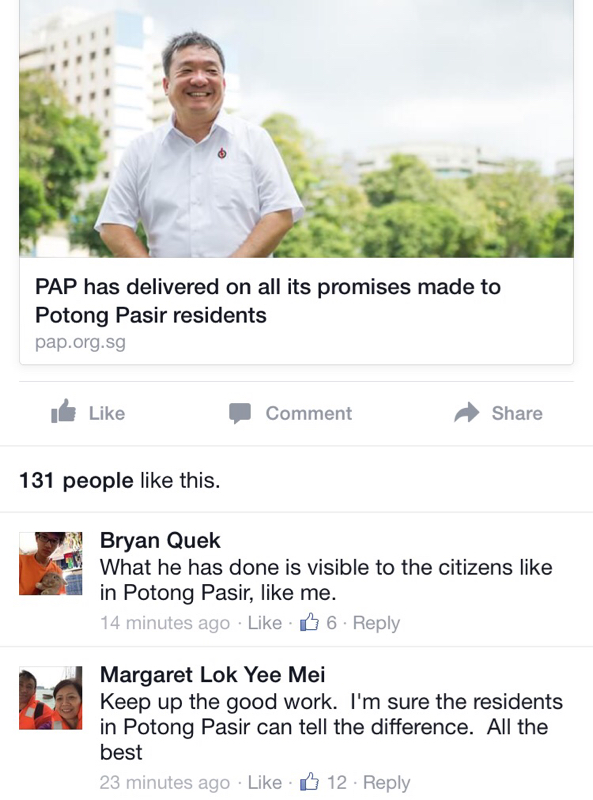Reply to Bryan Quek's comment
Viewport: 593px width, 800px height.
(376, 622)
